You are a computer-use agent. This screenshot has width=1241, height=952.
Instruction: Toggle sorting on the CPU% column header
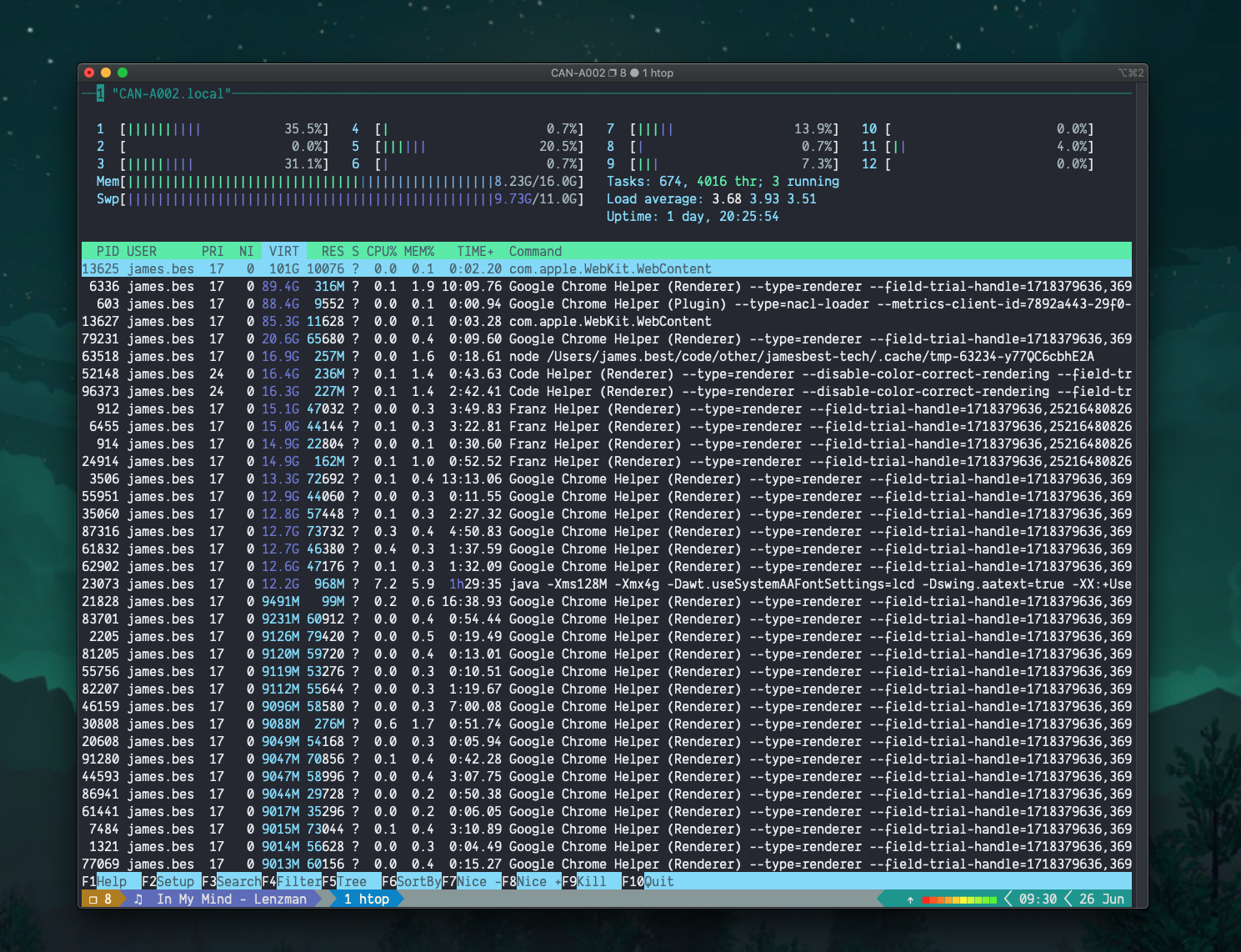[x=380, y=251]
